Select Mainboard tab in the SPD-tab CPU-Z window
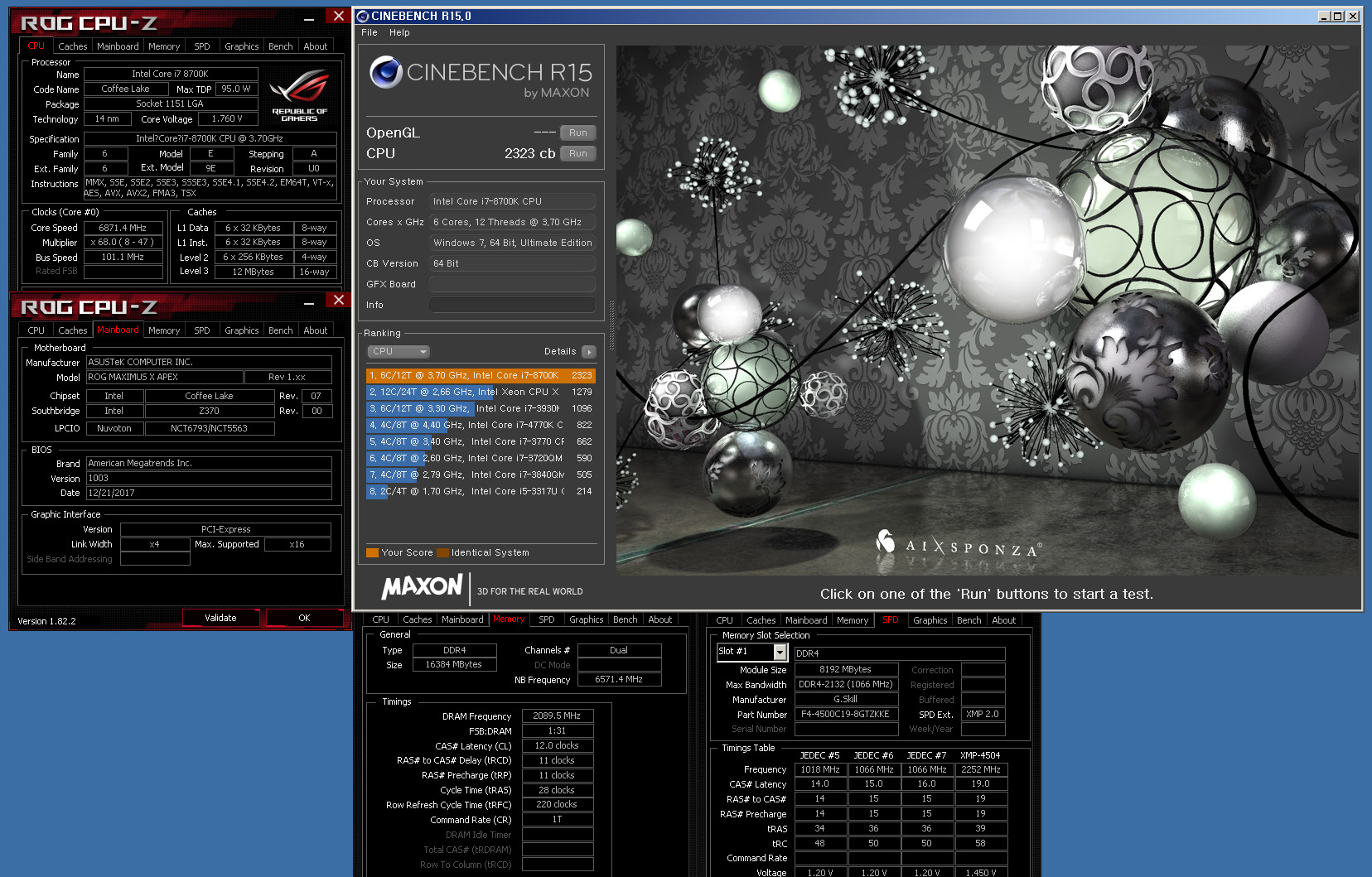Screen dimensions: 1372x877 (806, 620)
